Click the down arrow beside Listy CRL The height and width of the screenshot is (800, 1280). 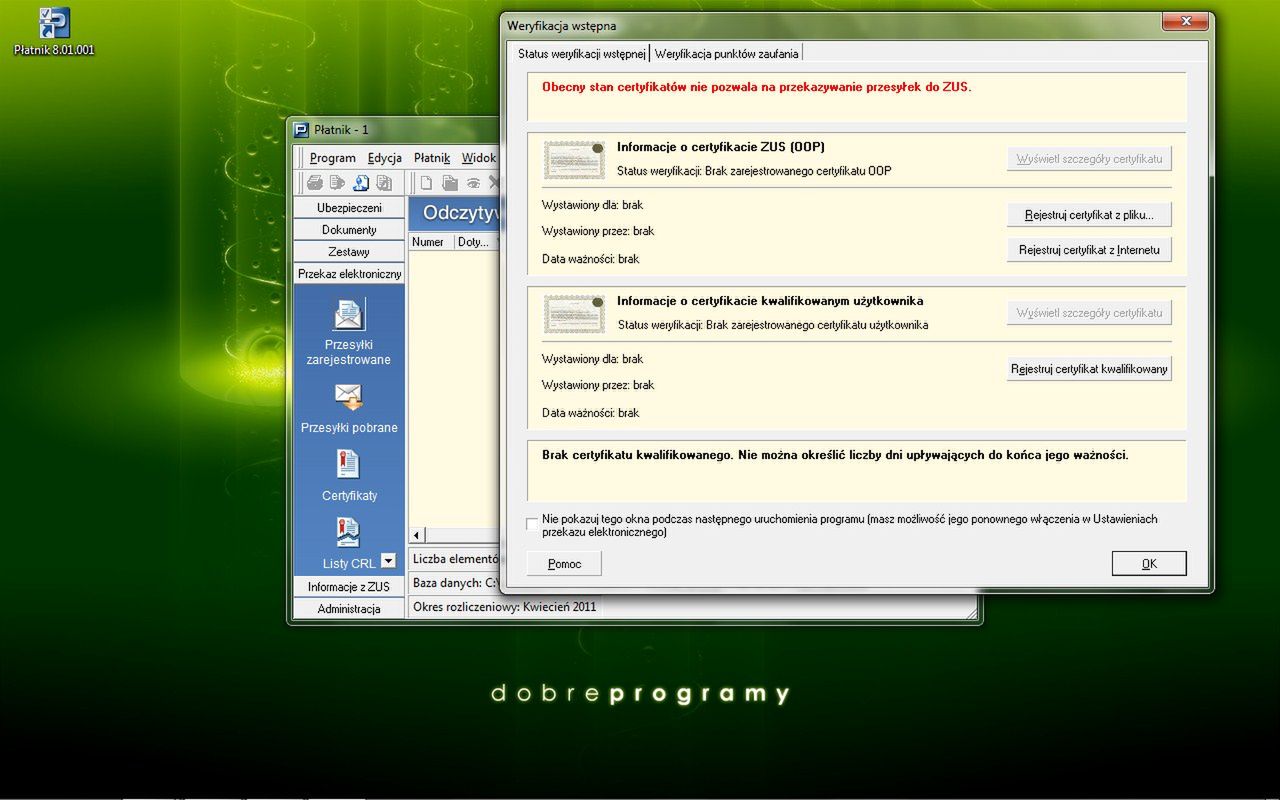tap(388, 562)
